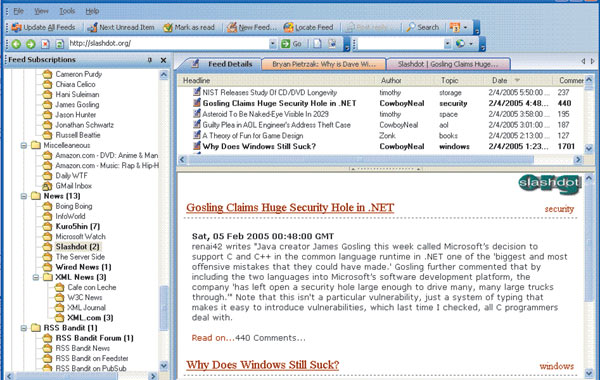Open the web search box dropdown arrow
The height and width of the screenshot is (380, 600).
point(447,44)
